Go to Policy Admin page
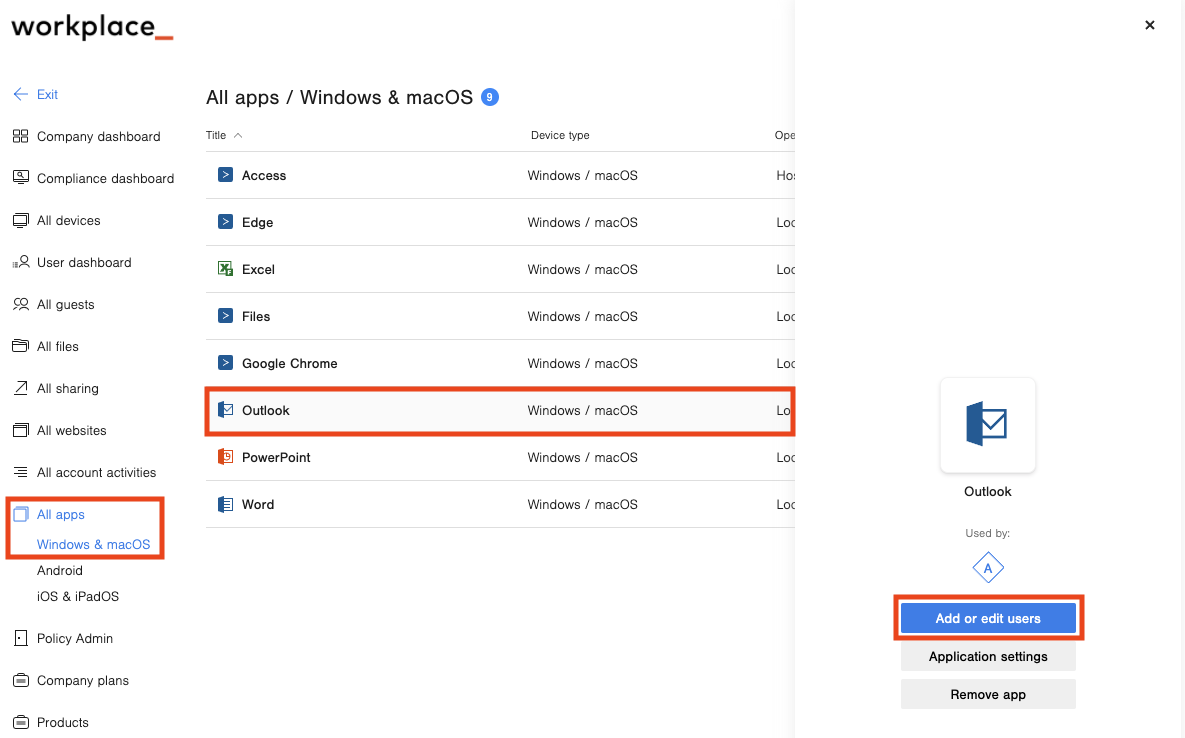This screenshot has height=738, width=1185. 75,638
